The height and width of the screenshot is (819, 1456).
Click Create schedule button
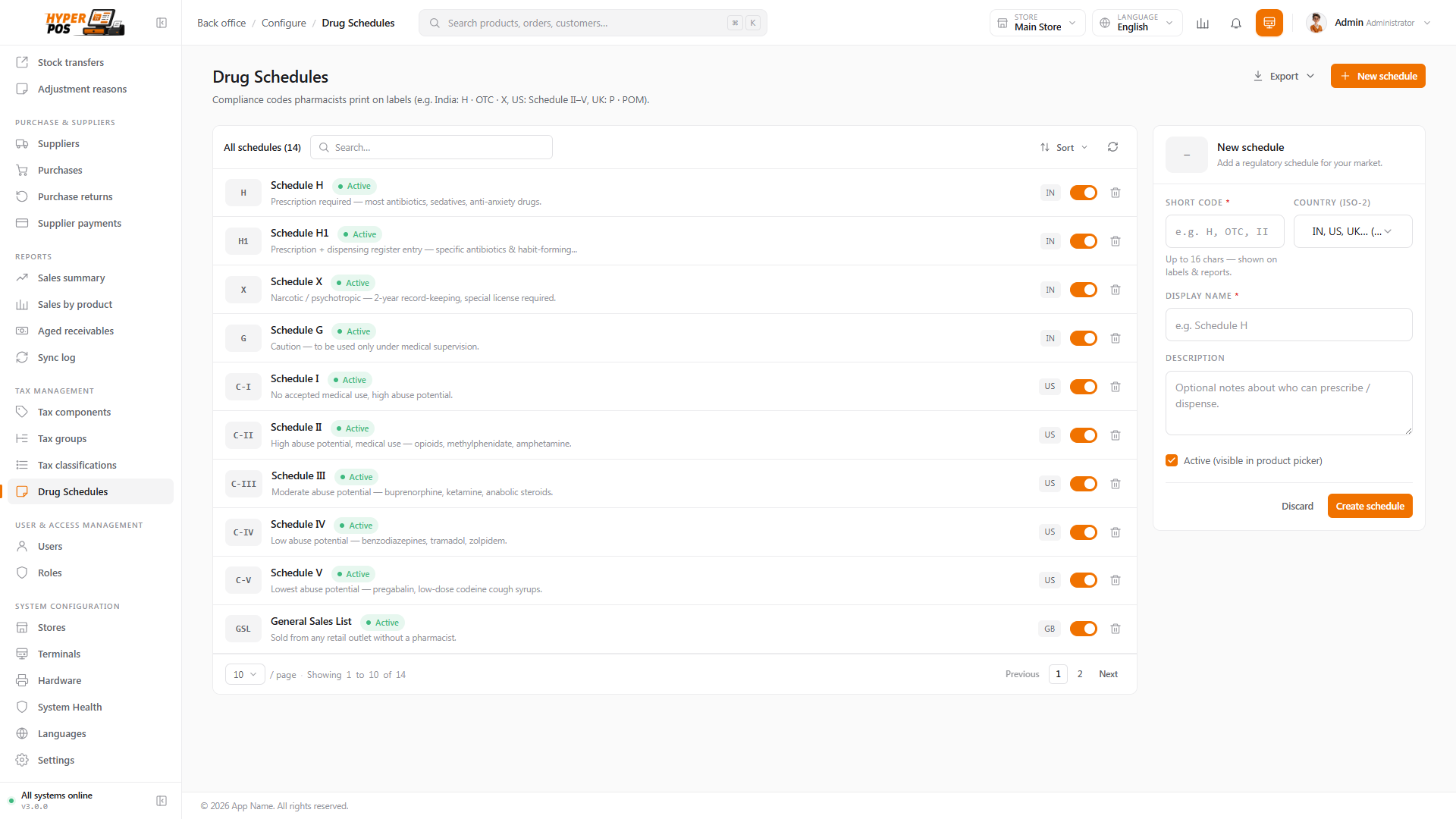[1370, 506]
